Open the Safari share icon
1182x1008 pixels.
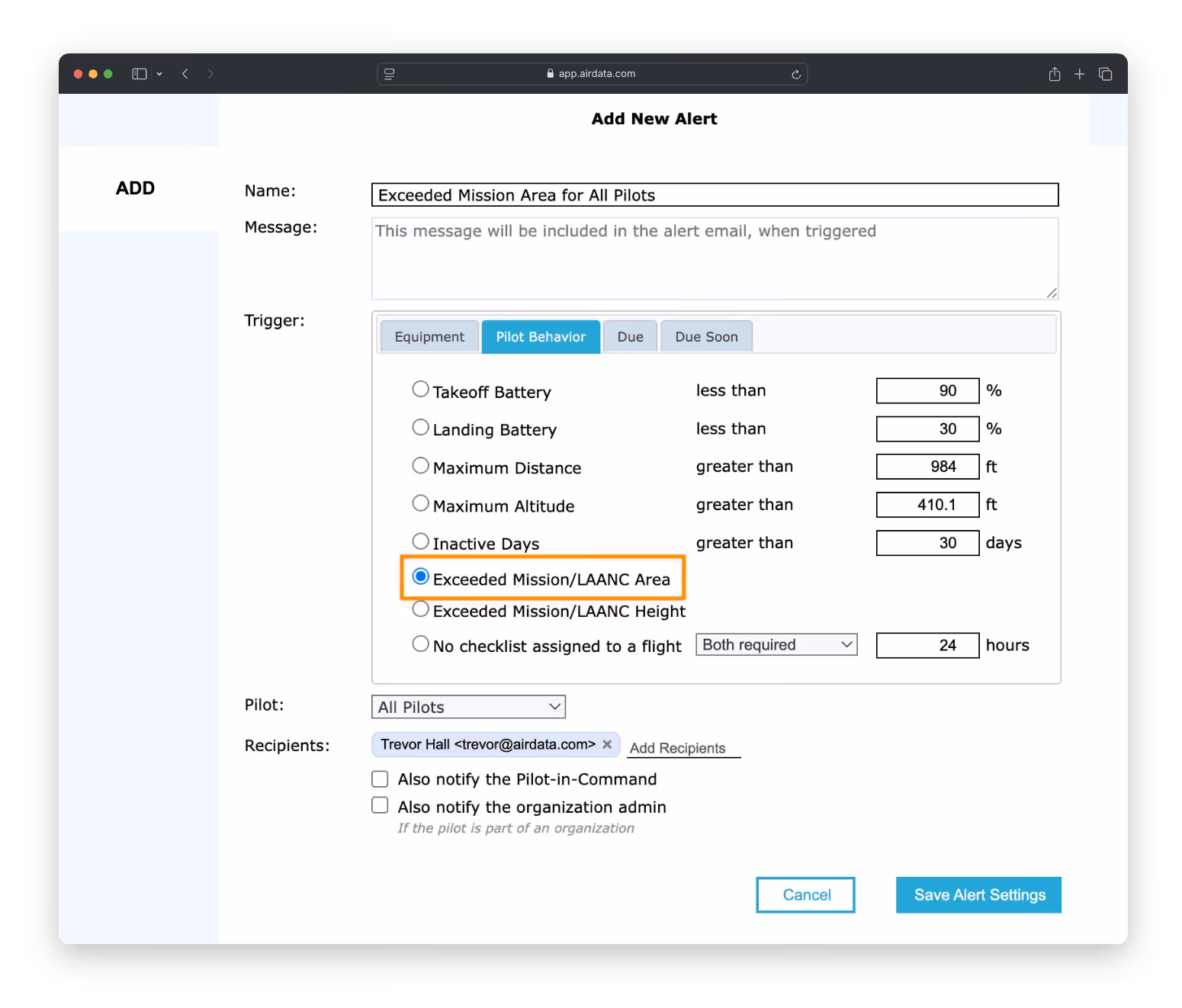pos(1055,74)
